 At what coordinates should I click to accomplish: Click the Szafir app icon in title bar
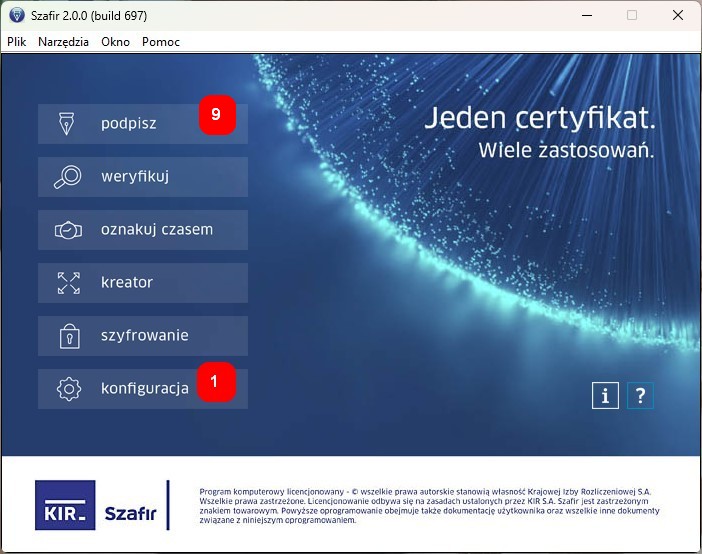click(17, 15)
